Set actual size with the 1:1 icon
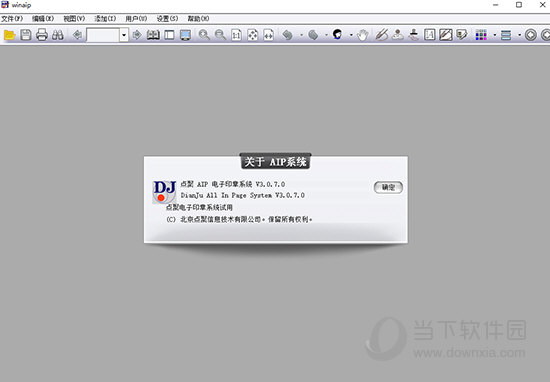This screenshot has width=550, height=382. (x=236, y=35)
